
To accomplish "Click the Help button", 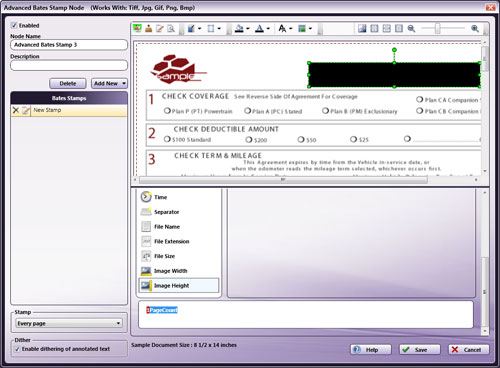I will (371, 350).
